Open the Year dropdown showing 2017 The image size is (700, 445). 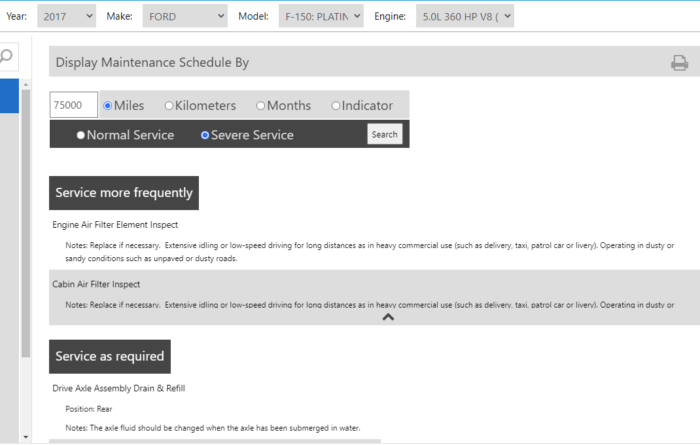point(67,16)
